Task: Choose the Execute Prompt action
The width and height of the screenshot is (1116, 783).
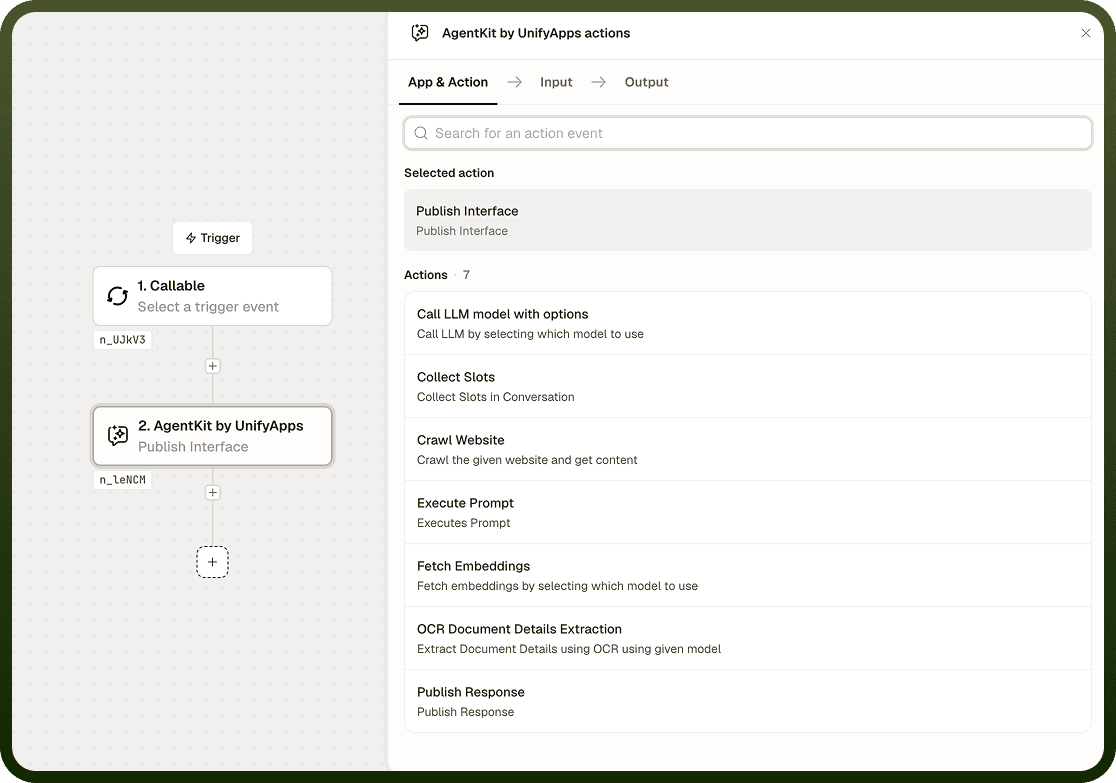Action: tap(748, 513)
